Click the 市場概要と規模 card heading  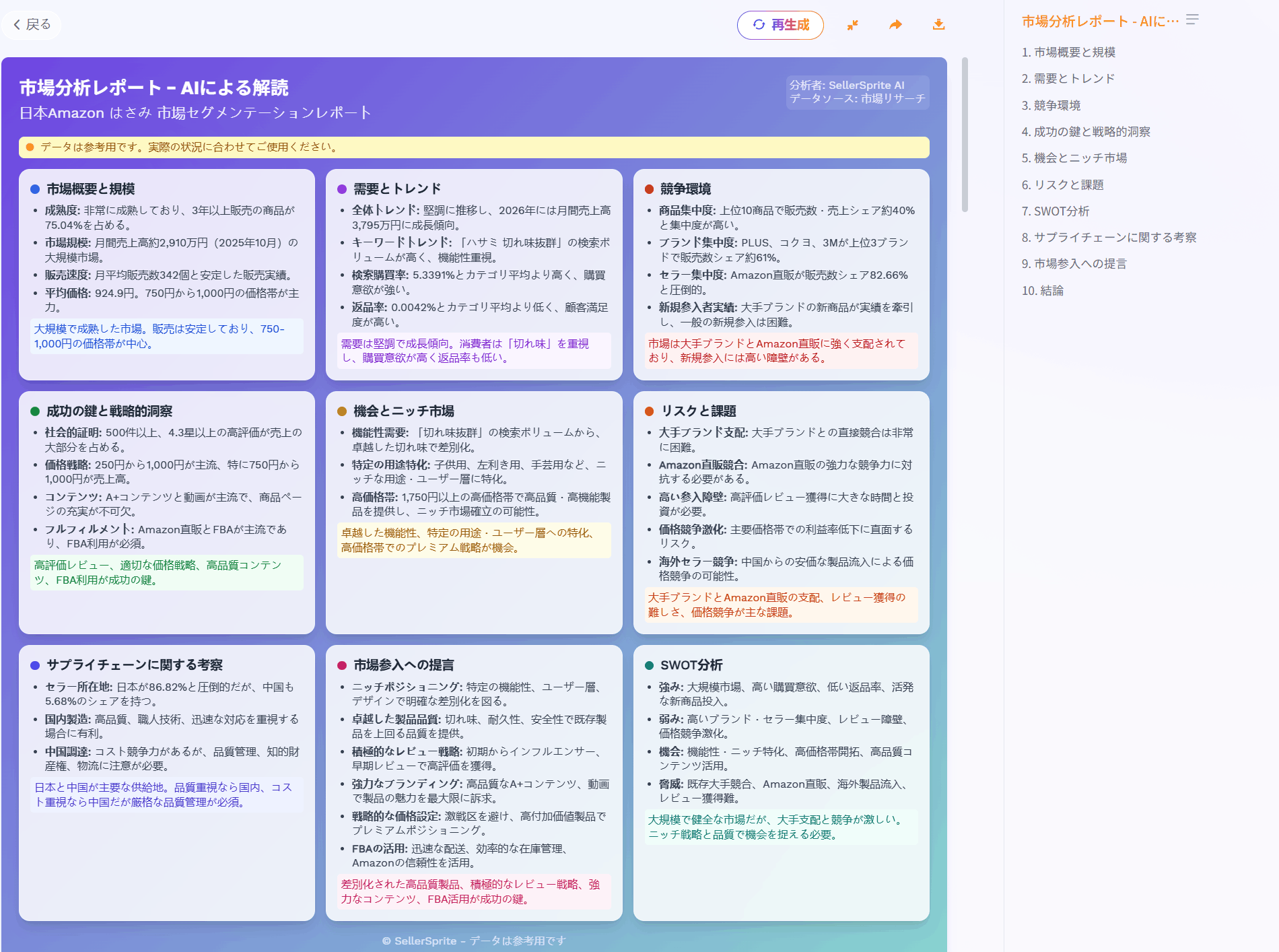point(91,189)
